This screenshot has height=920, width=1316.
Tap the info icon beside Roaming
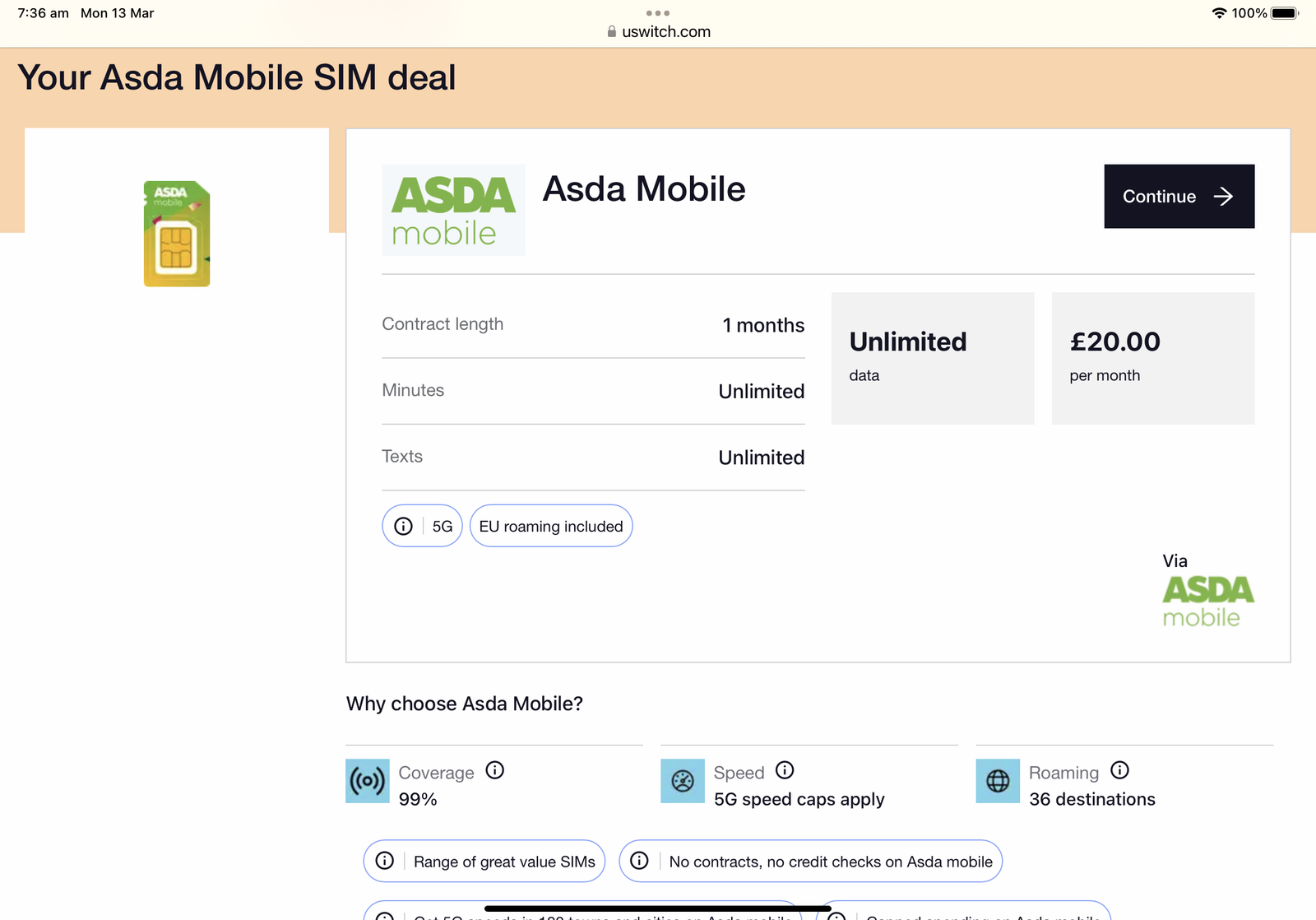(1119, 770)
